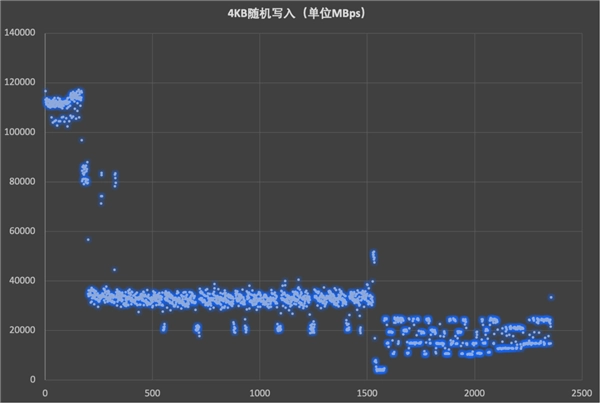Image resolution: width=600 pixels, height=403 pixels.
Task: Click the 20000 y-axis label
Action: 23,330
